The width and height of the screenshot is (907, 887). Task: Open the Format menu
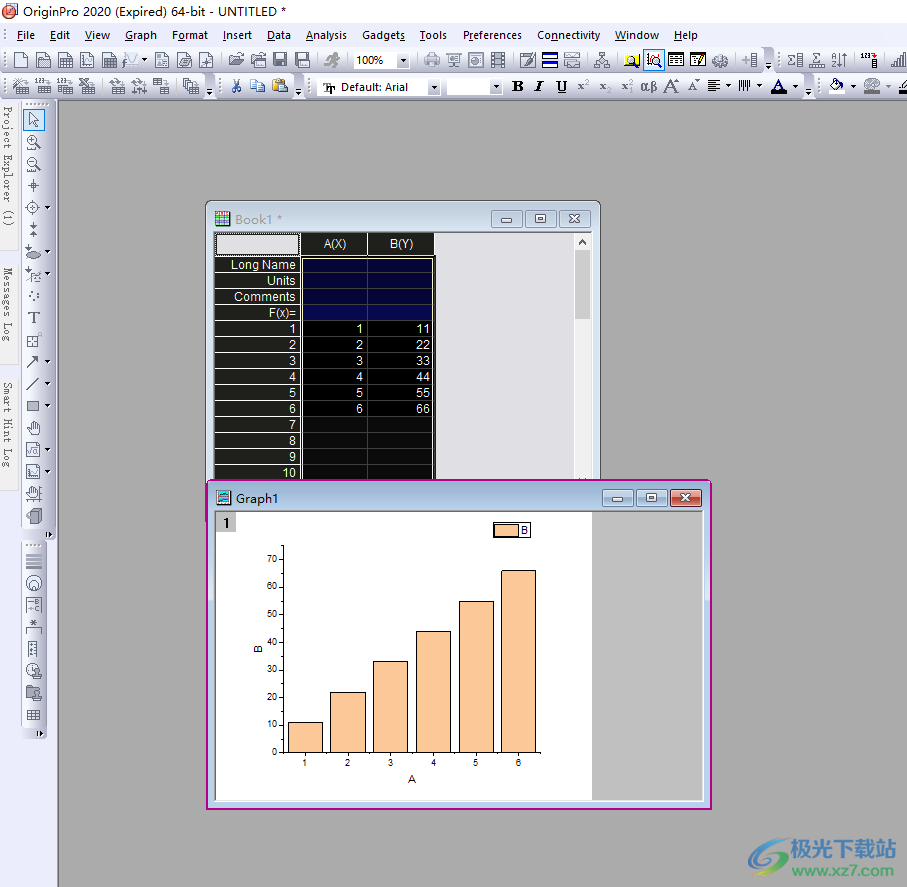click(190, 35)
